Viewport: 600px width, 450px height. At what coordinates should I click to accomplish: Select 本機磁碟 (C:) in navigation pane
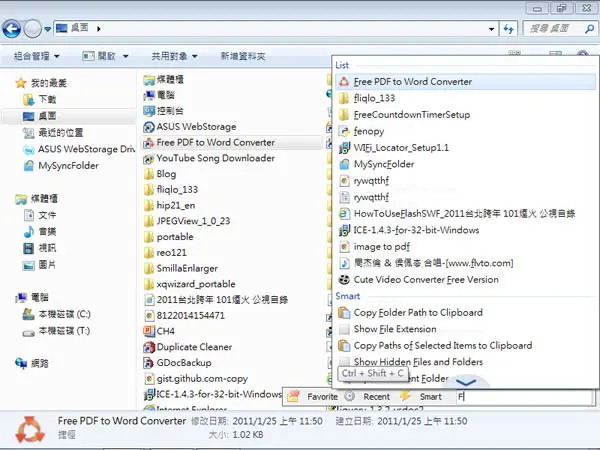(x=57, y=315)
